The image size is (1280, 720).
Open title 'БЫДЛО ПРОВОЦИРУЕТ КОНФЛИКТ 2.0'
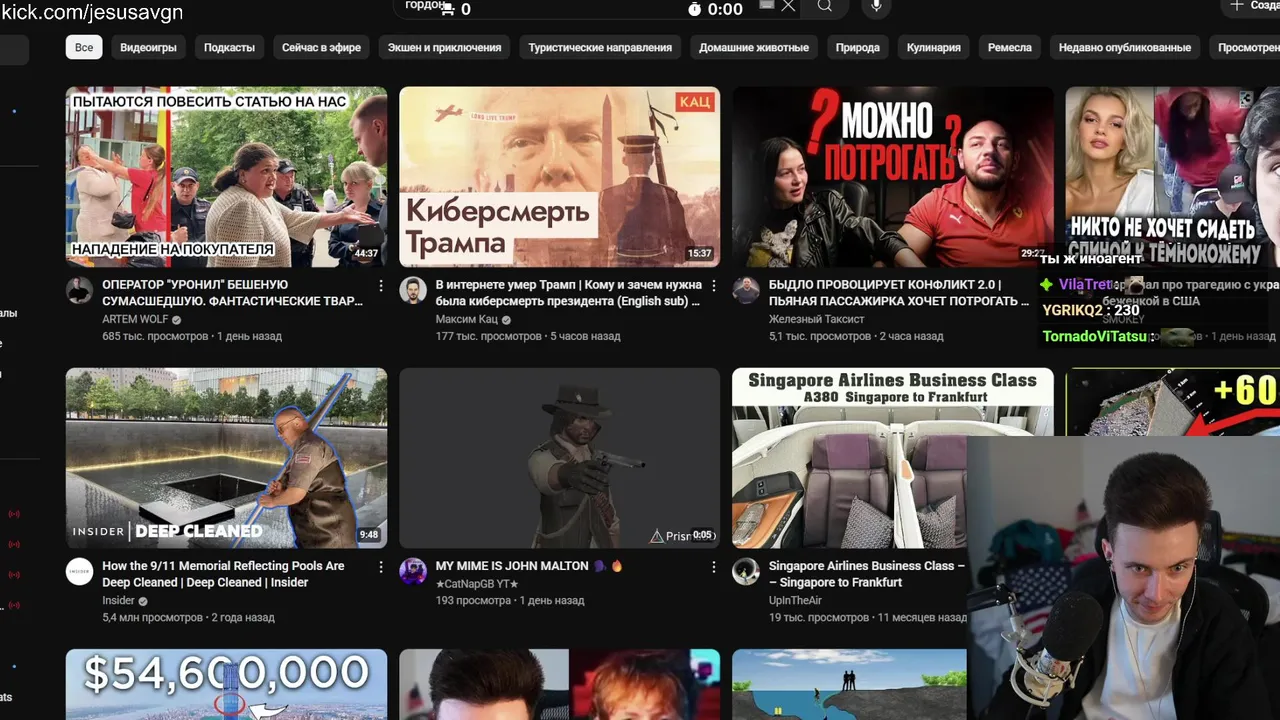pyautogui.click(x=899, y=293)
